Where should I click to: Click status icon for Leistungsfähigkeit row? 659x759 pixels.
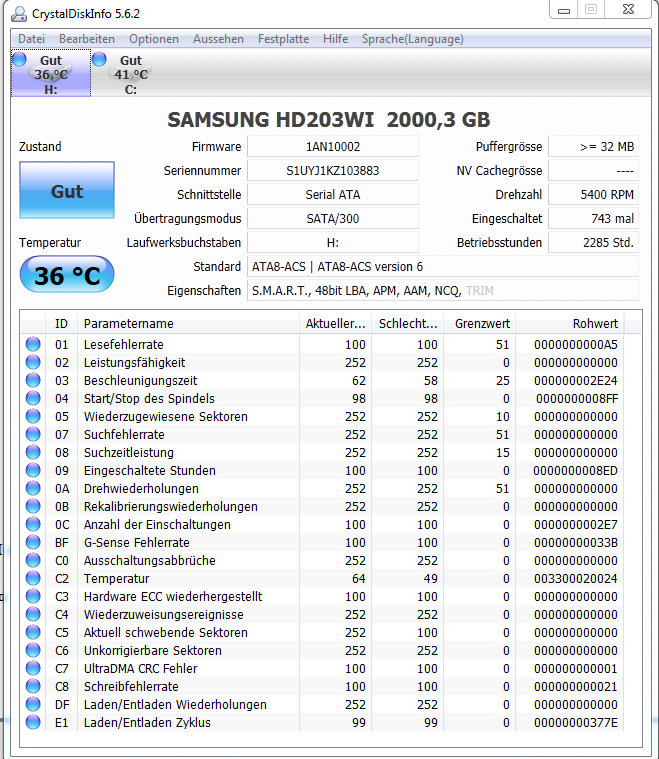(x=33, y=362)
